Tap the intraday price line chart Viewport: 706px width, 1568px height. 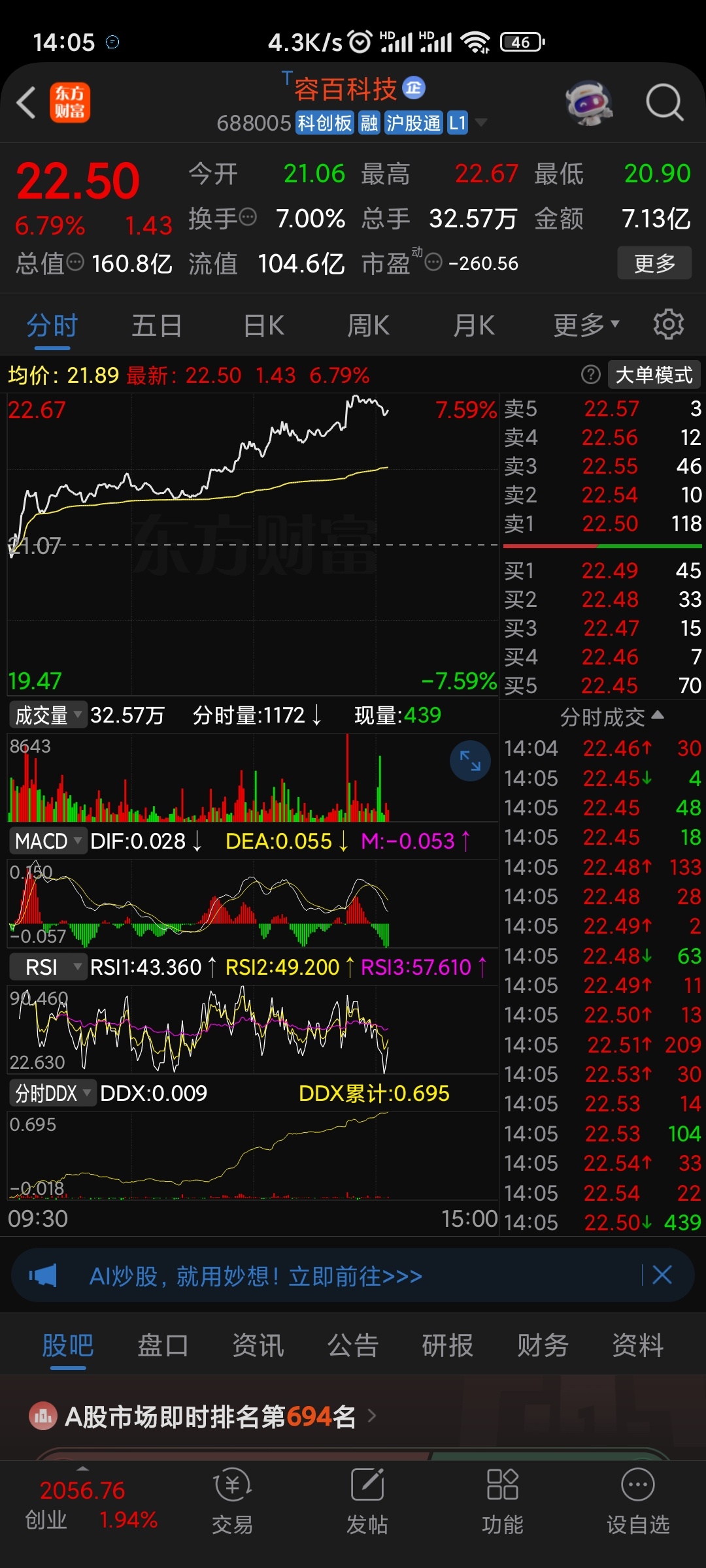pos(252,544)
